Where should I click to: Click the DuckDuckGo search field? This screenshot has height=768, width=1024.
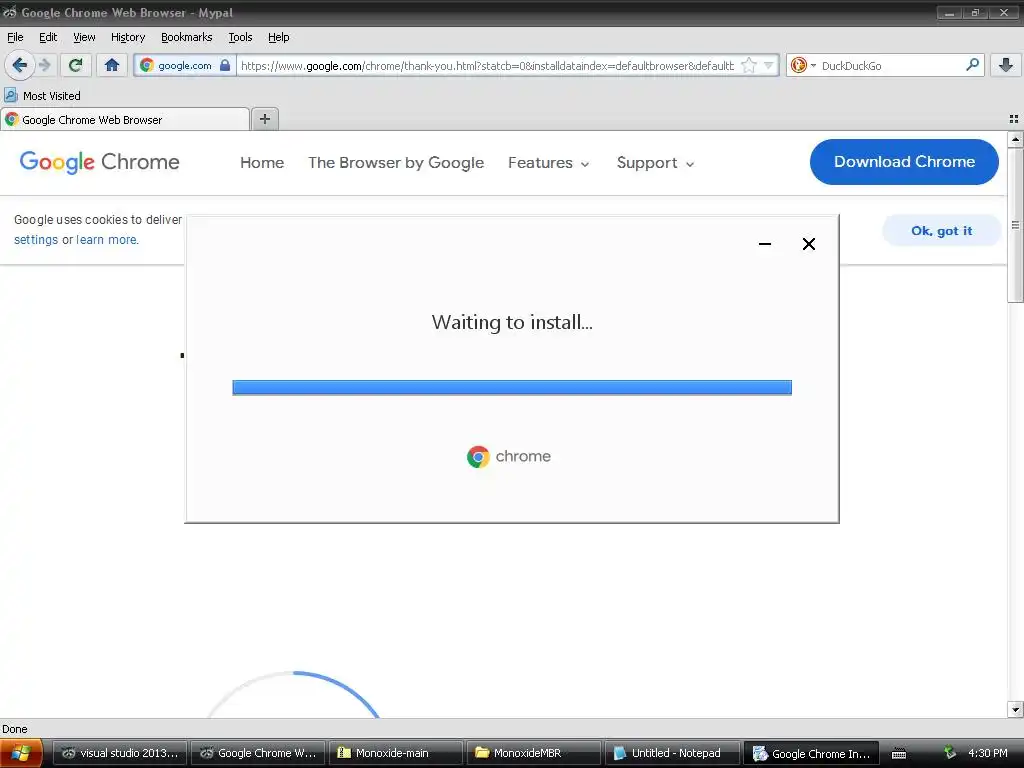891,65
